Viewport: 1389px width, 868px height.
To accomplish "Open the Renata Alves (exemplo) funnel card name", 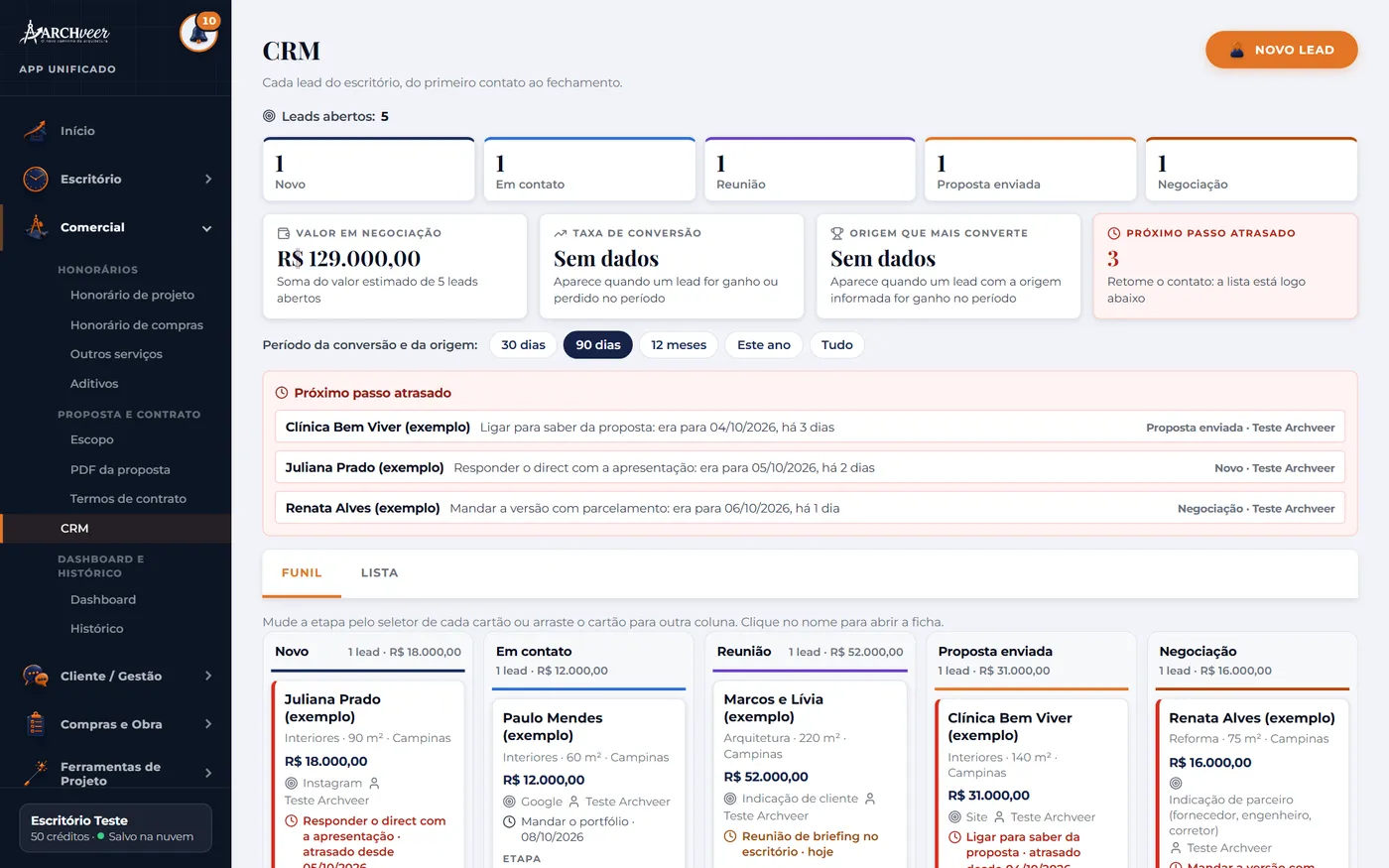I will tap(1252, 718).
